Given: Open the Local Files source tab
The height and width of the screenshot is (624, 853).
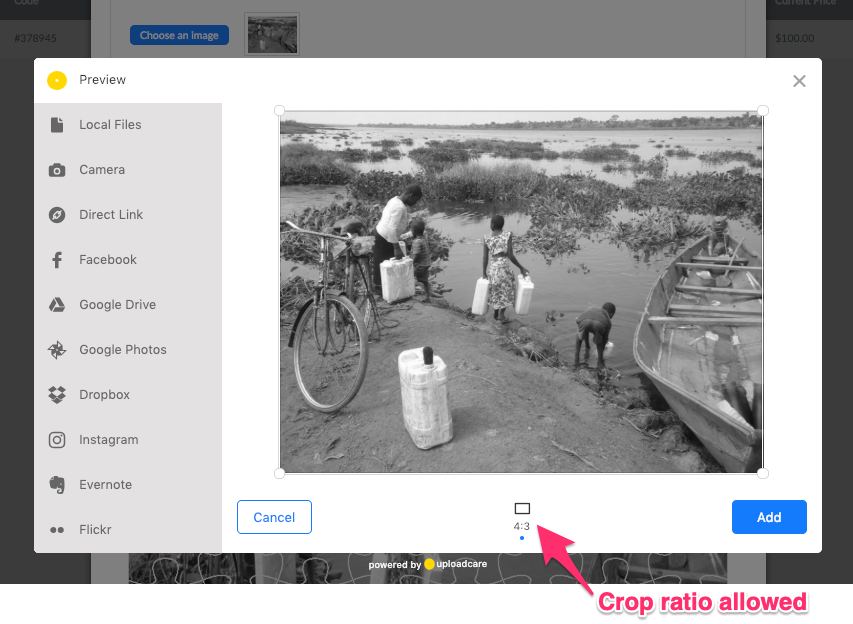Looking at the screenshot, I should click(128, 125).
